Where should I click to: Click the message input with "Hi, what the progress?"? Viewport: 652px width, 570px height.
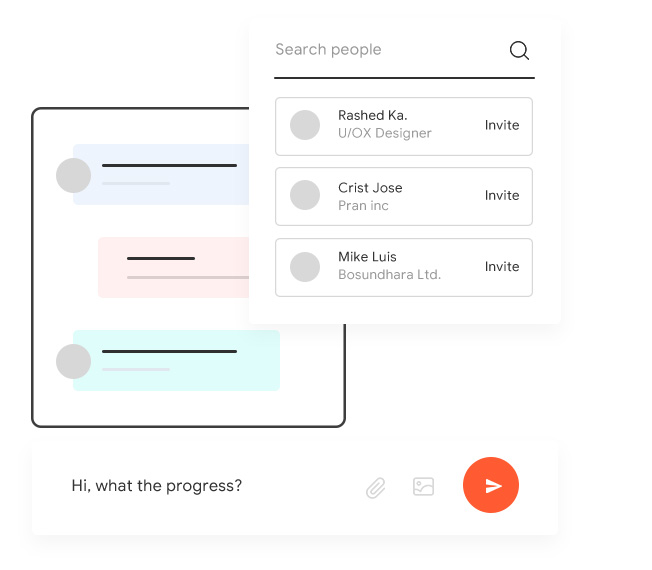coord(200,487)
